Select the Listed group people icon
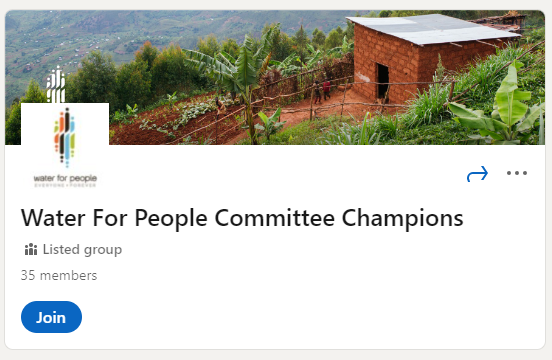 (31, 249)
